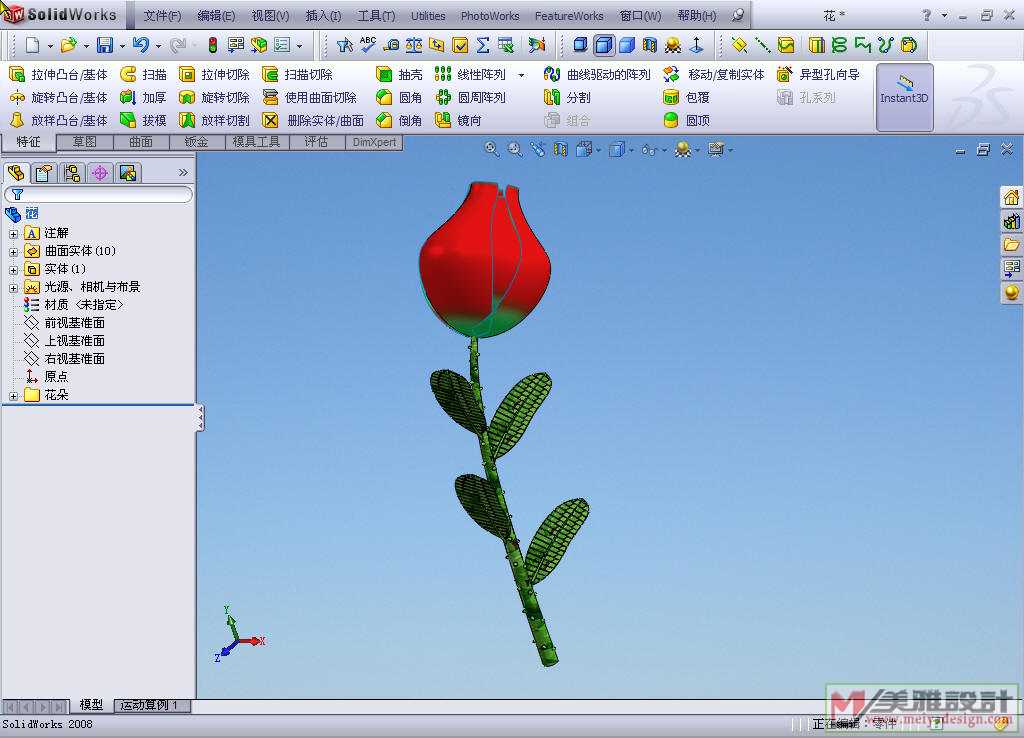Open the ConfigurationManager panel tab
1024x738 pixels.
point(72,173)
